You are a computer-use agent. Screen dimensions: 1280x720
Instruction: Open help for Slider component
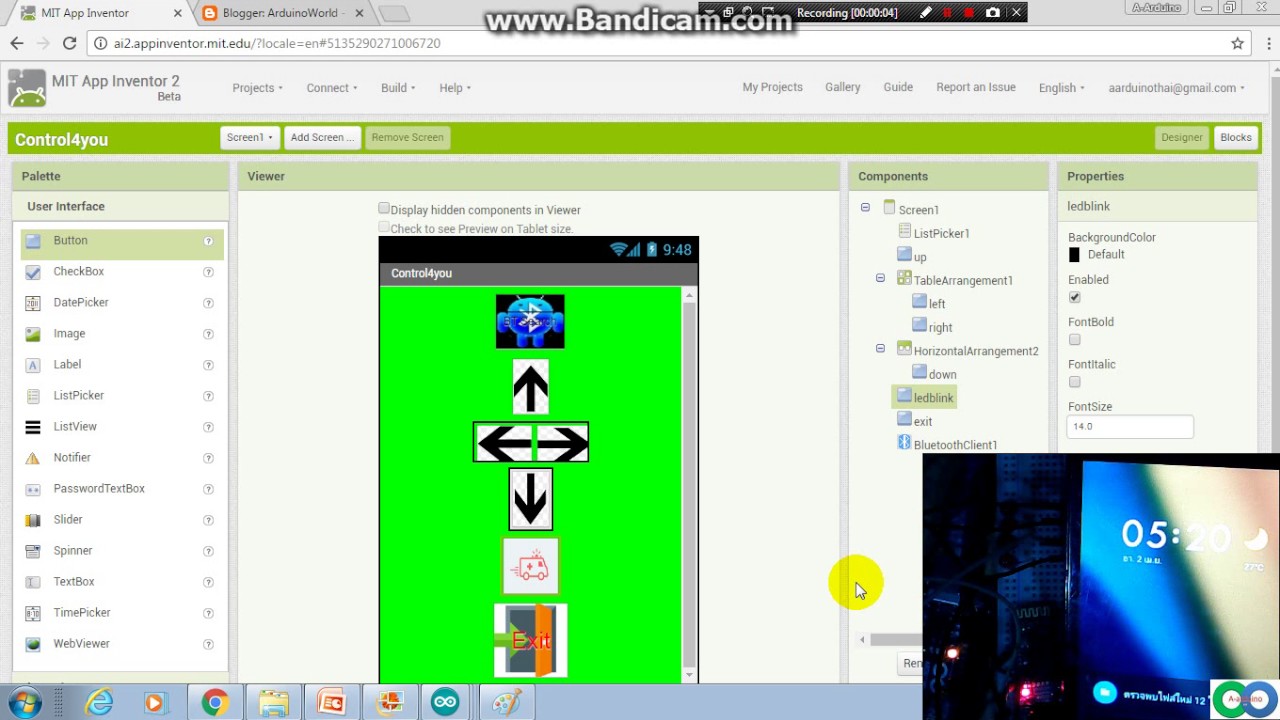(x=208, y=520)
